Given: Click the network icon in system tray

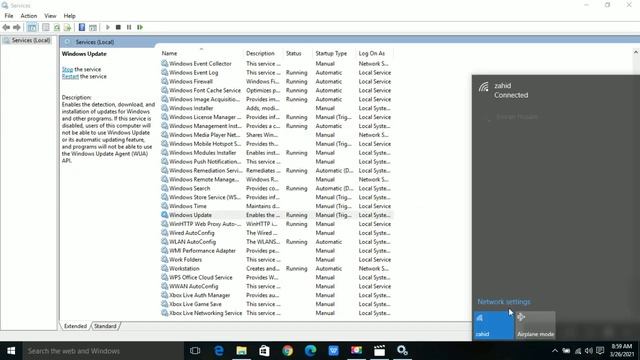Looking at the screenshot, I should tap(578, 351).
